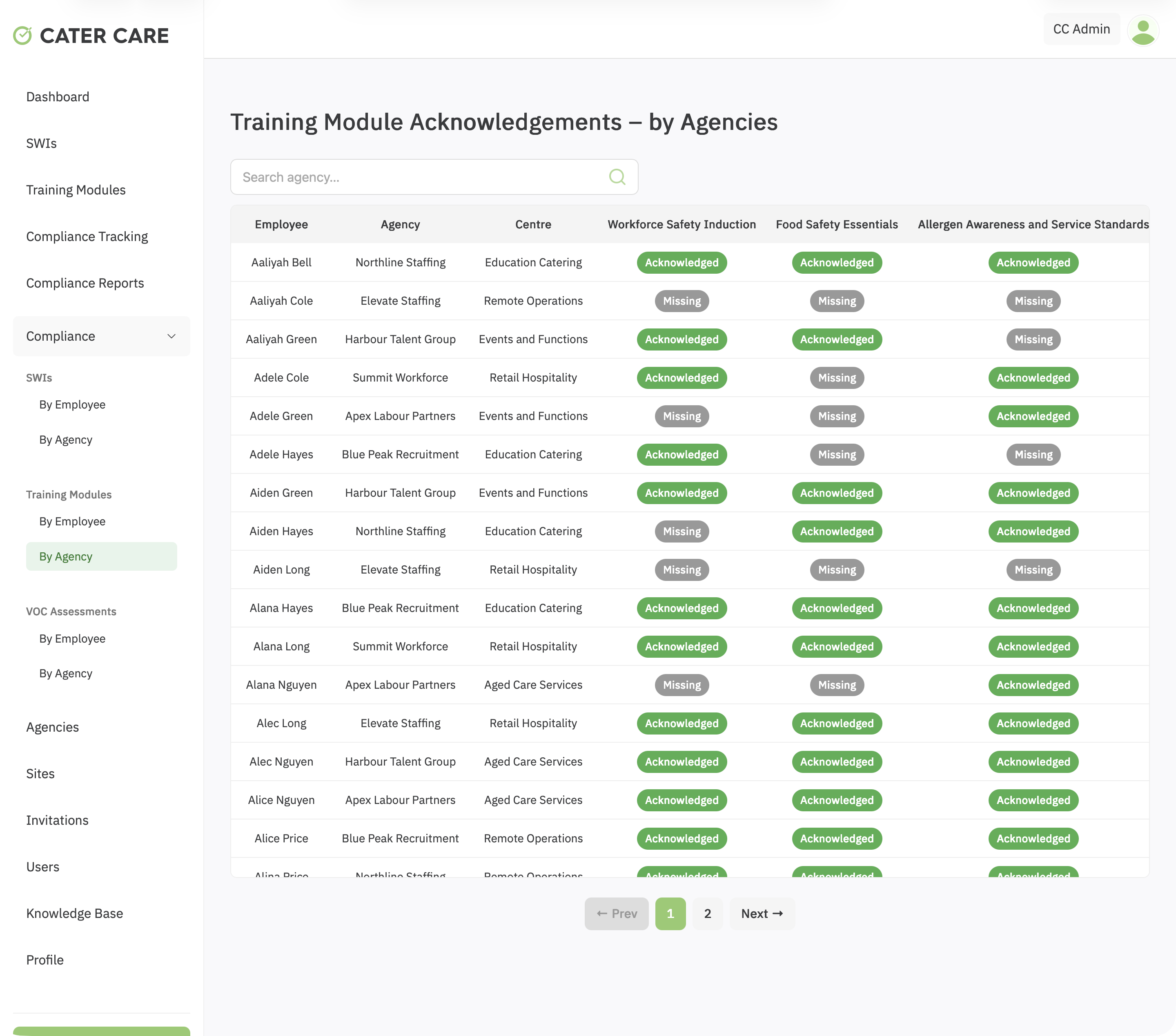1176x1036 pixels.
Task: Open the Dashboard menu item
Action: pyautogui.click(x=58, y=97)
